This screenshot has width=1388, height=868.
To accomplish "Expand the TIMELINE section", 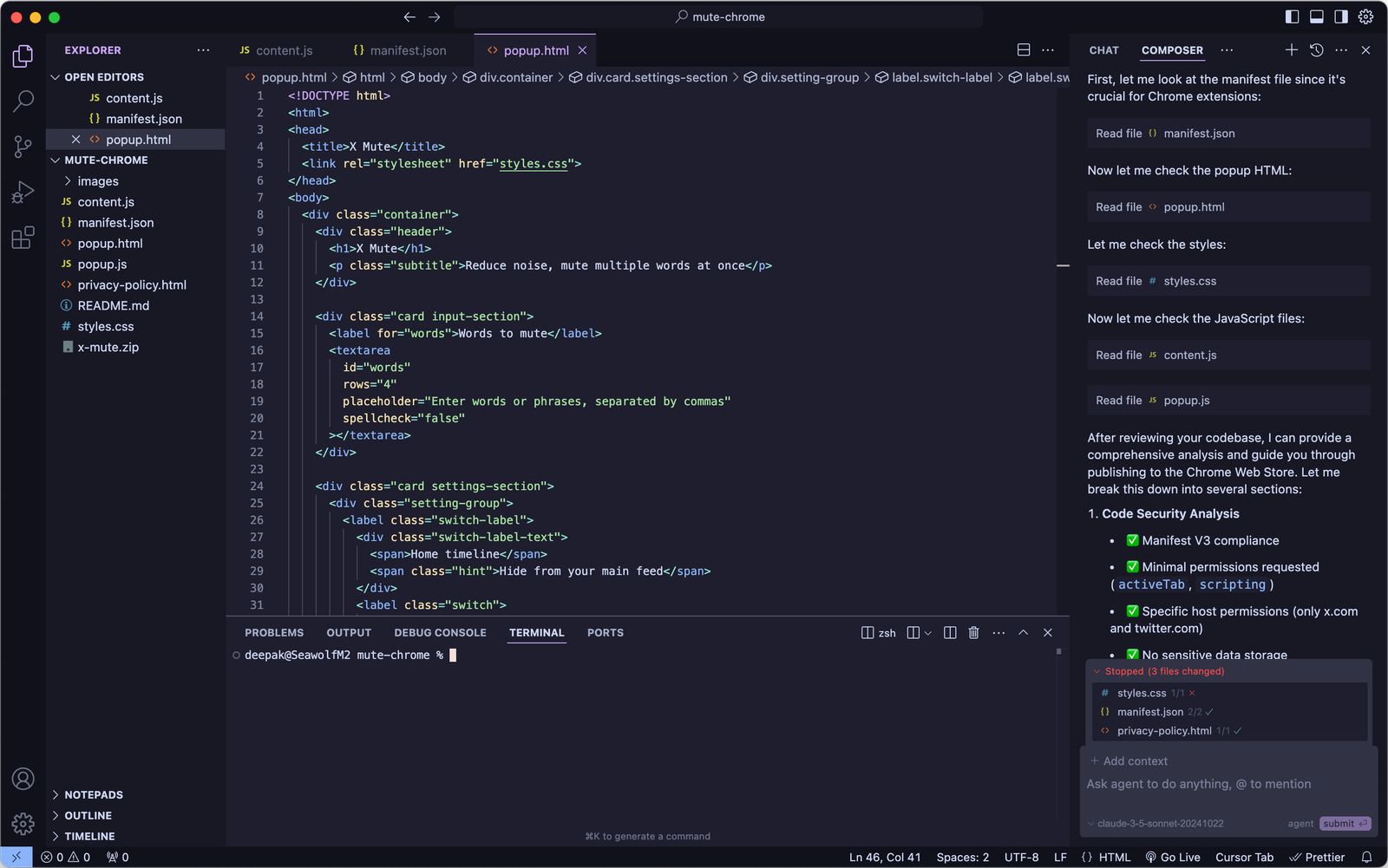I will [x=89, y=836].
